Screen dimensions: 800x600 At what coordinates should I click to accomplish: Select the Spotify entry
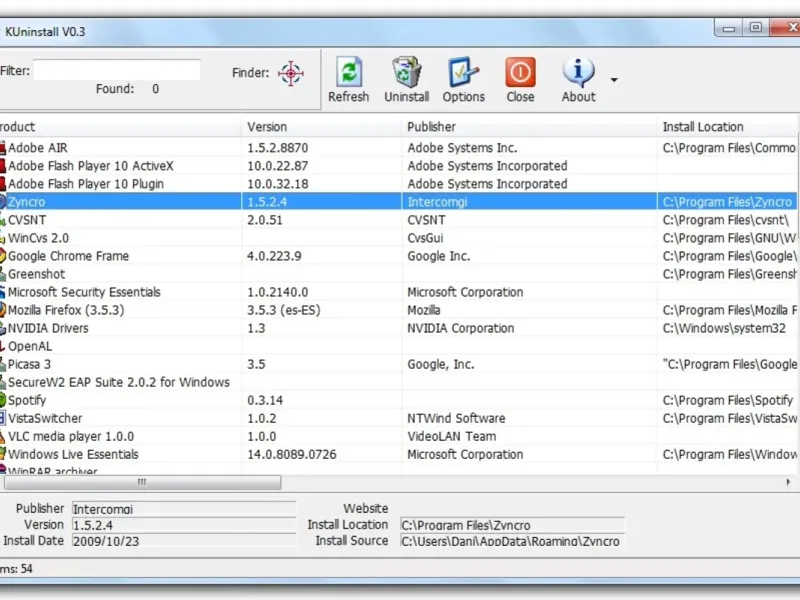[398, 400]
